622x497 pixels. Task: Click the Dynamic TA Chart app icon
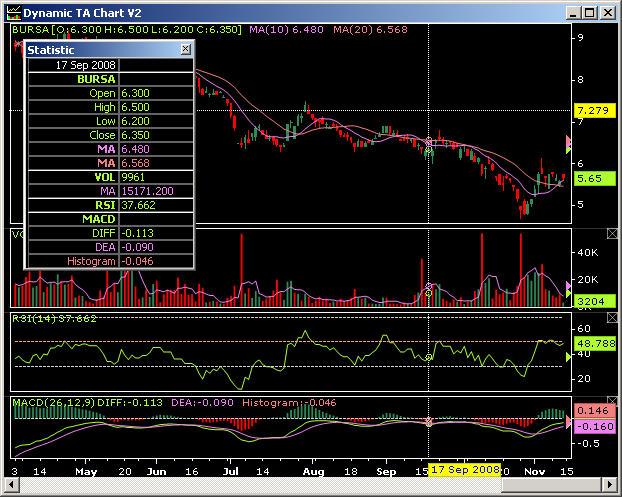coord(13,13)
